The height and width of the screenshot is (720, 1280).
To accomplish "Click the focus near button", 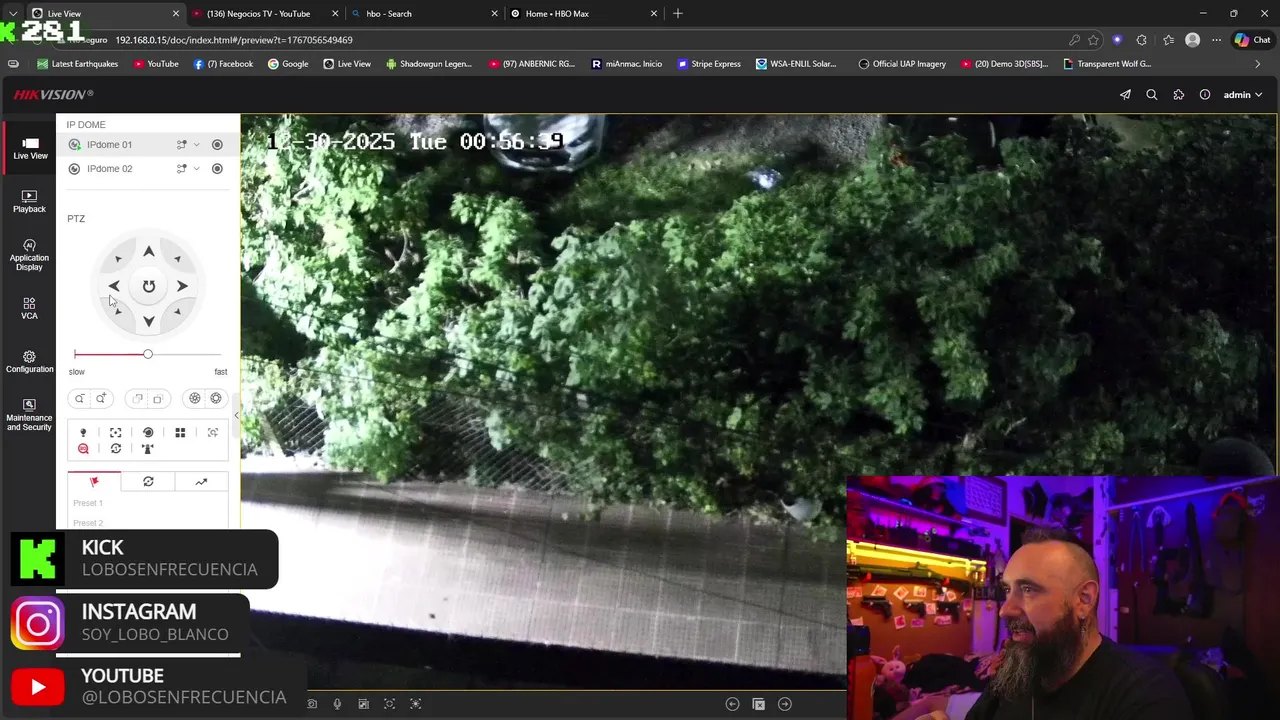I will pos(138,398).
